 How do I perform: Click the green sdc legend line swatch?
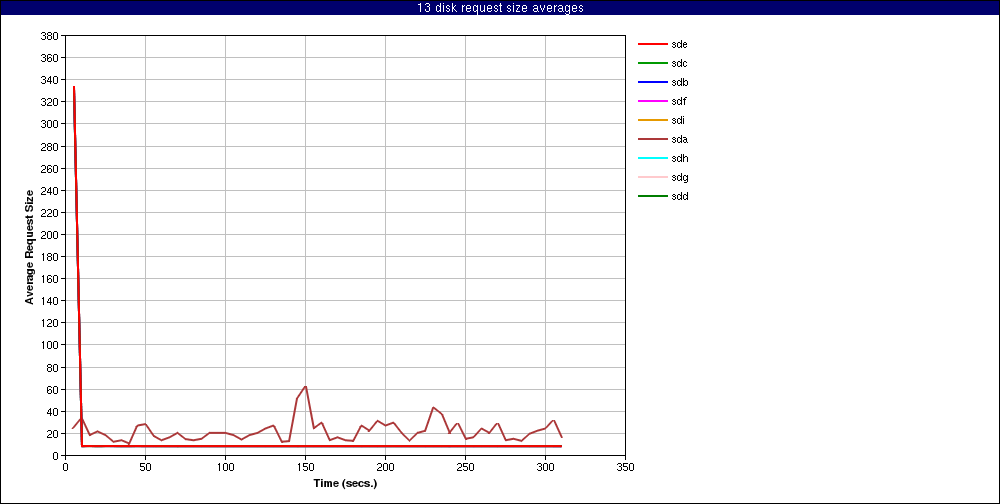click(x=652, y=64)
